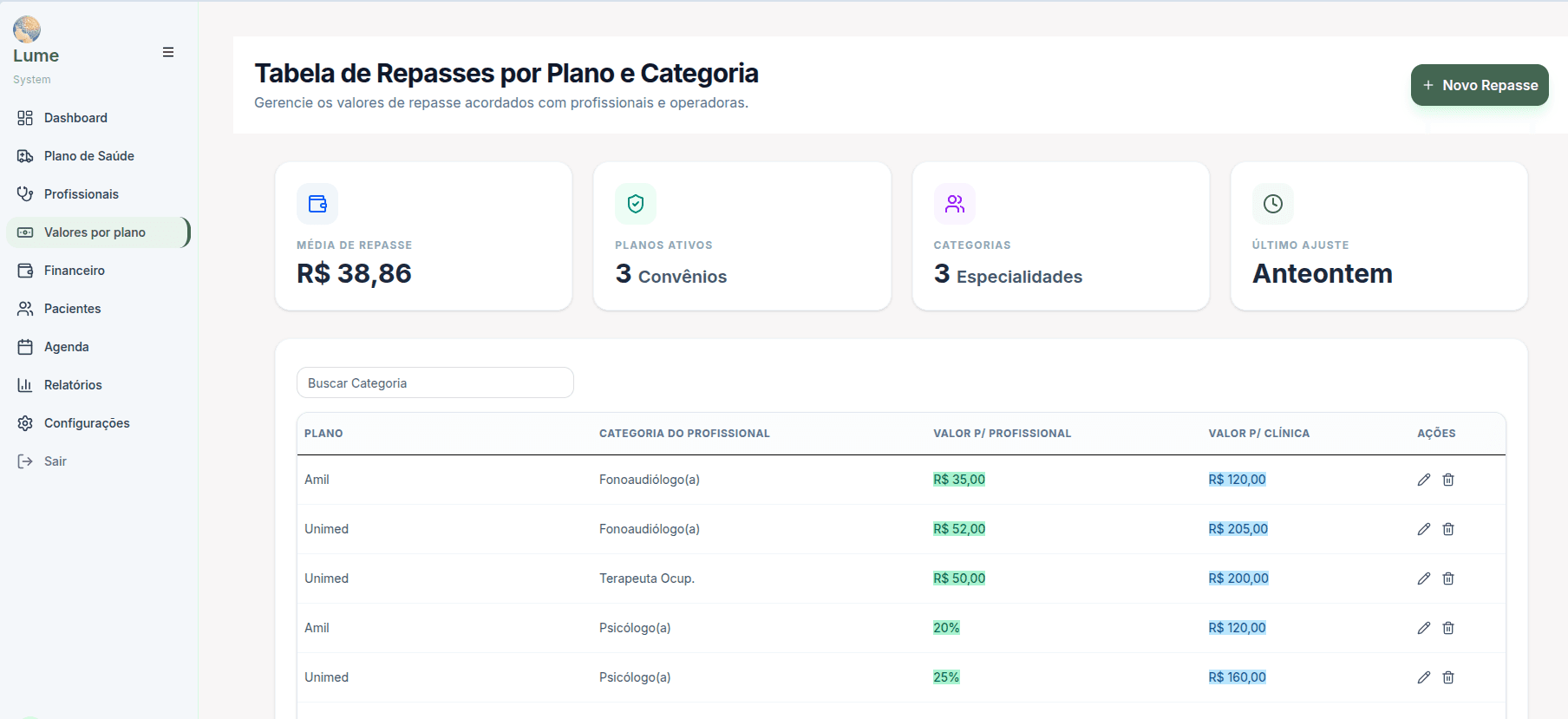
Task: Go to Financeiro section
Action: [x=98, y=271]
